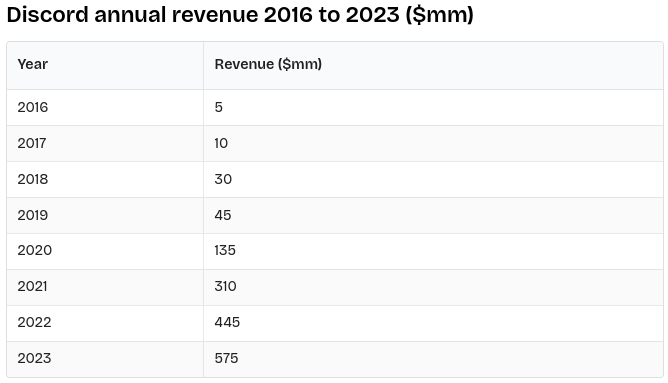The height and width of the screenshot is (383, 668).
Task: Select the 2018 year cell
Action: coord(105,179)
